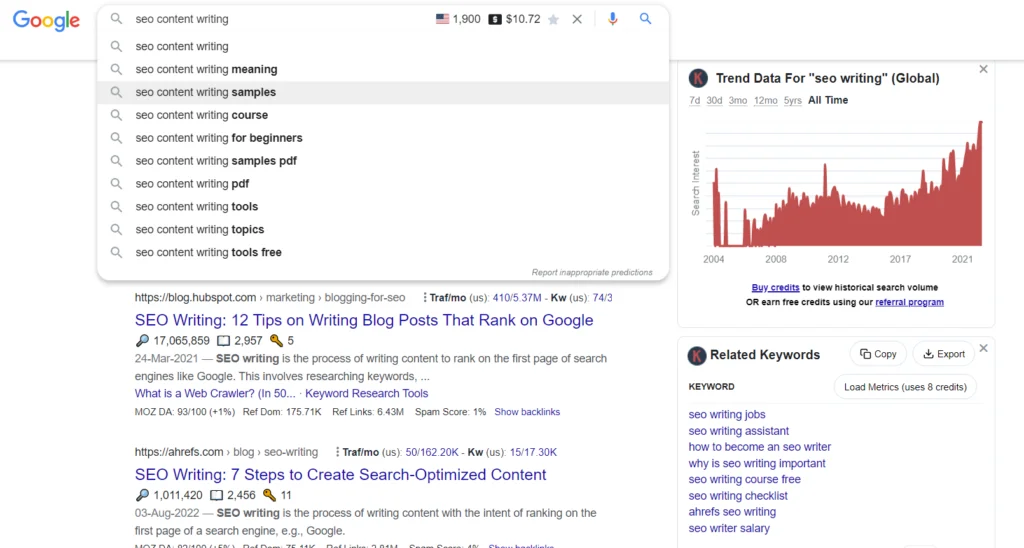
Task: Click the Google logo
Action: pos(46,20)
